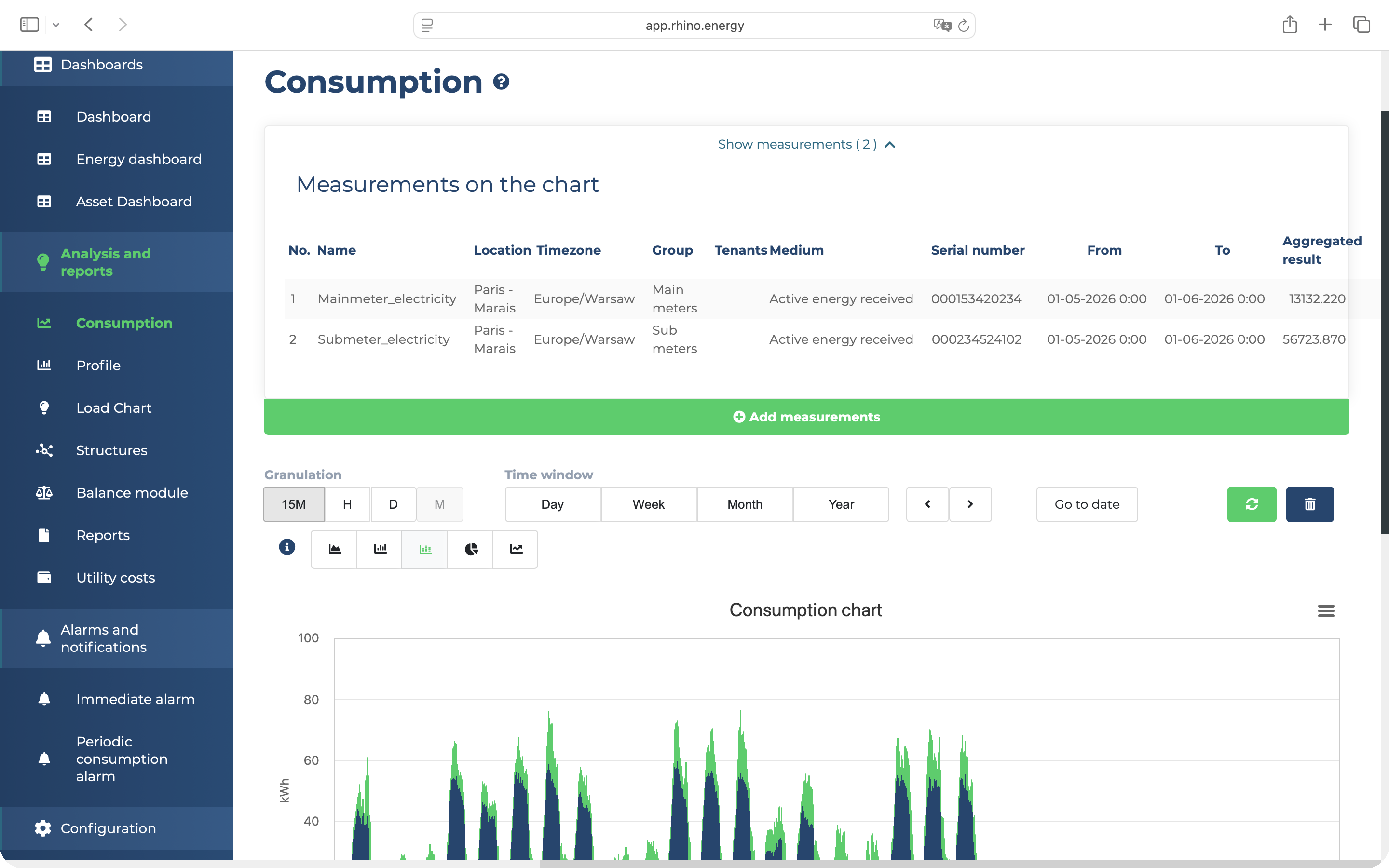Screen dimensions: 1389x868
Task: Collapse the Show measurements (2) section
Action: tap(806, 144)
